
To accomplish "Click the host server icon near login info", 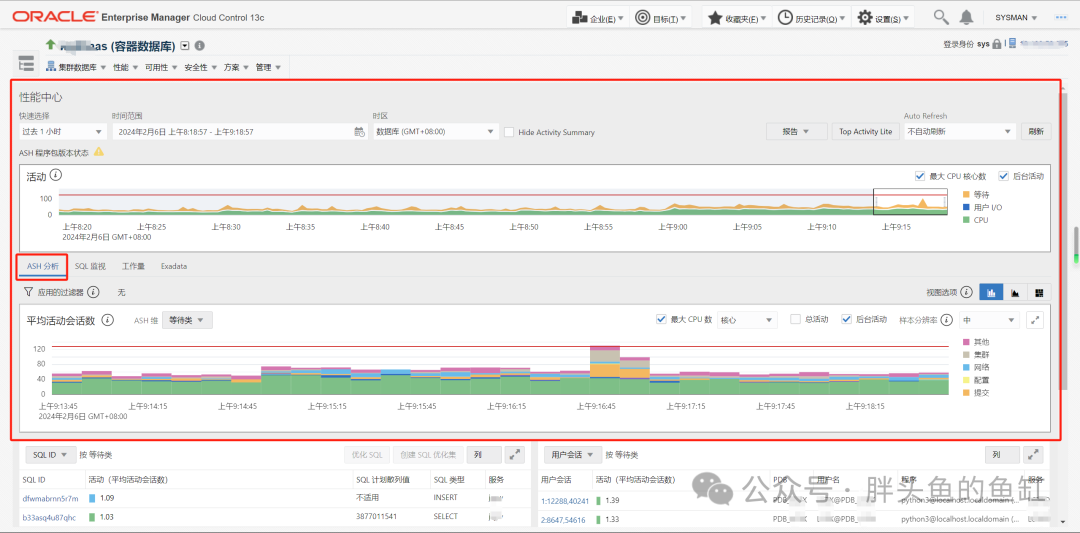I will [1011, 44].
